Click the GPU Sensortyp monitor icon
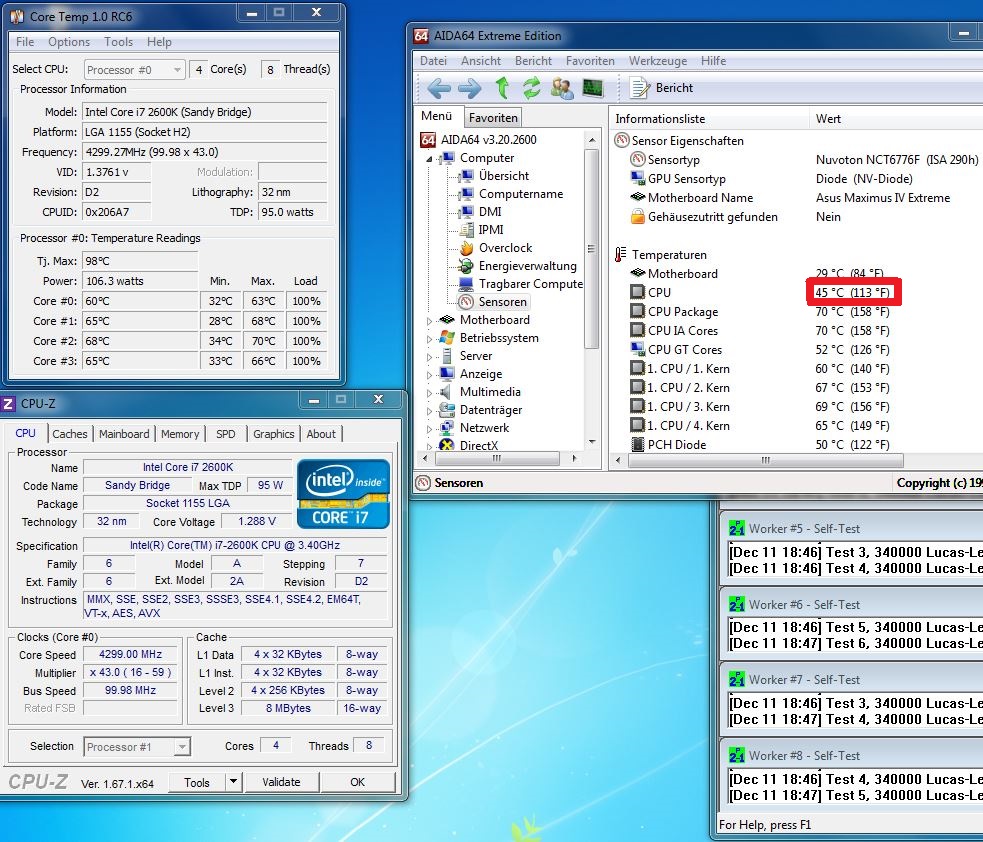Viewport: 983px width, 842px height. [638, 179]
